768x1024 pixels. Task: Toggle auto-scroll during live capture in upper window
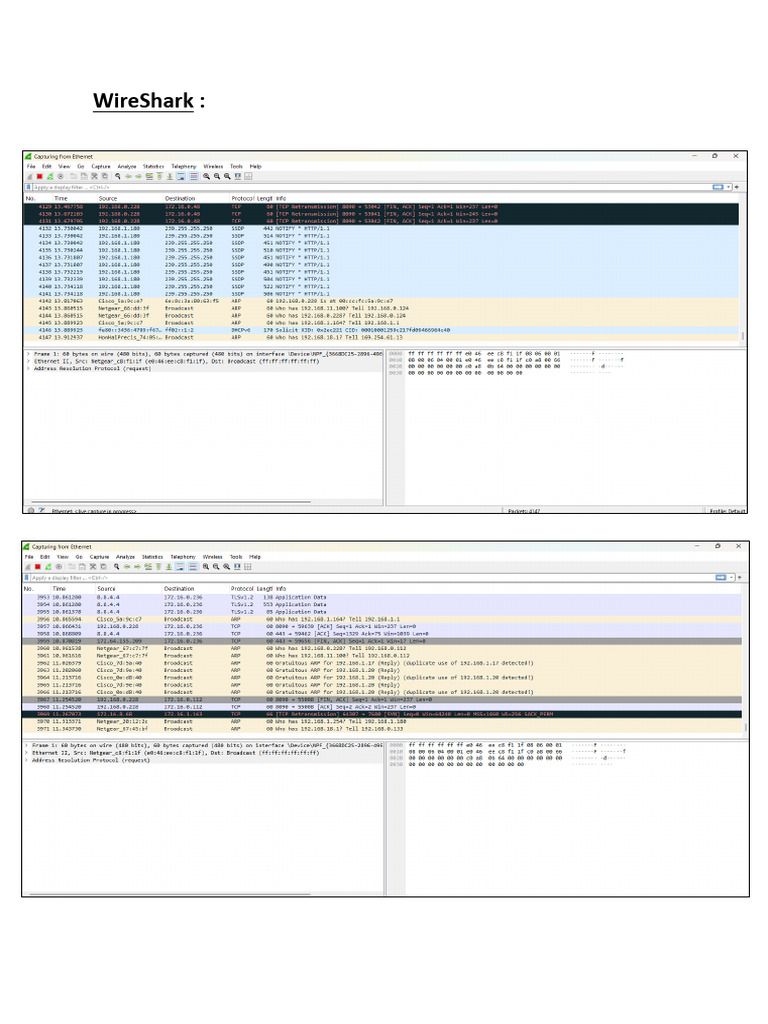coord(180,176)
